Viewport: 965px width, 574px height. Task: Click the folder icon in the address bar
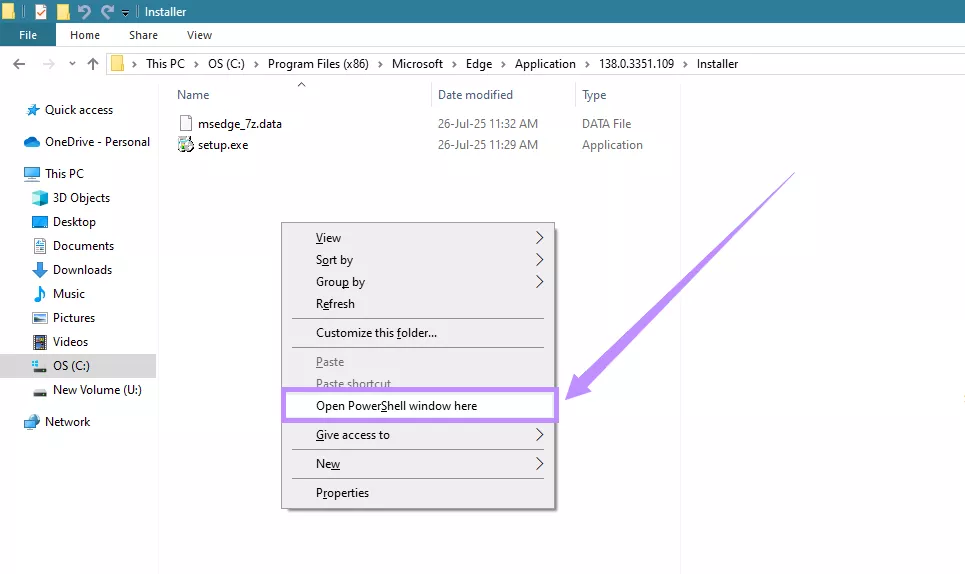(118, 63)
